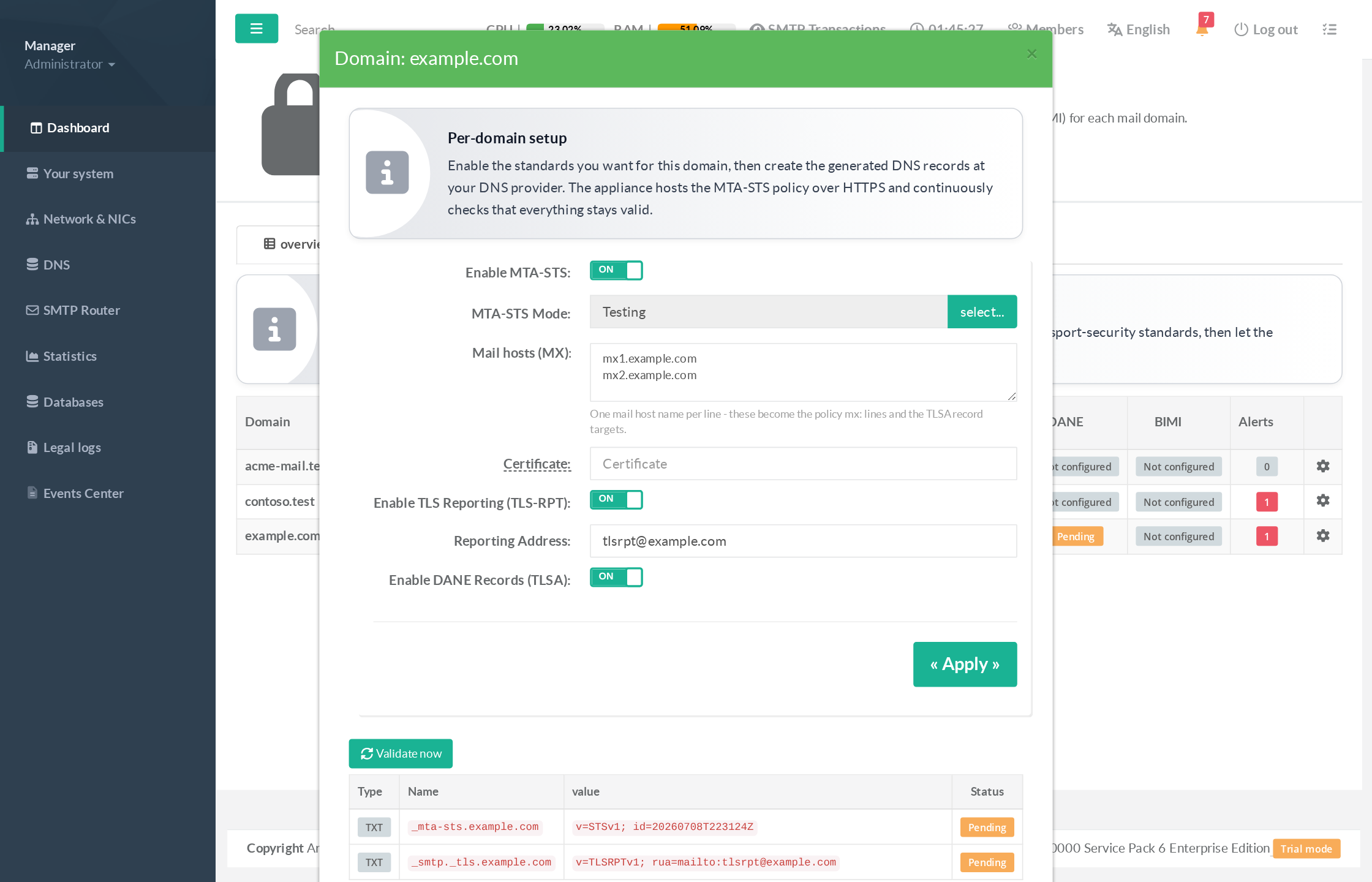Screen dimensions: 1372x882
Task: Turn off Enable MTA-STS switch
Action: pos(616,270)
